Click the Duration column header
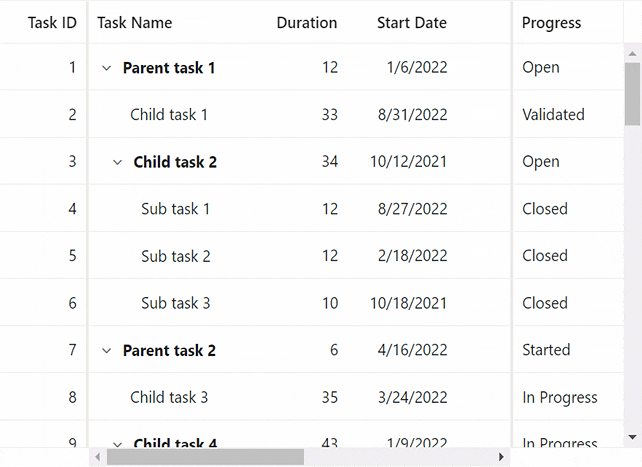This screenshot has width=642, height=467. click(306, 23)
